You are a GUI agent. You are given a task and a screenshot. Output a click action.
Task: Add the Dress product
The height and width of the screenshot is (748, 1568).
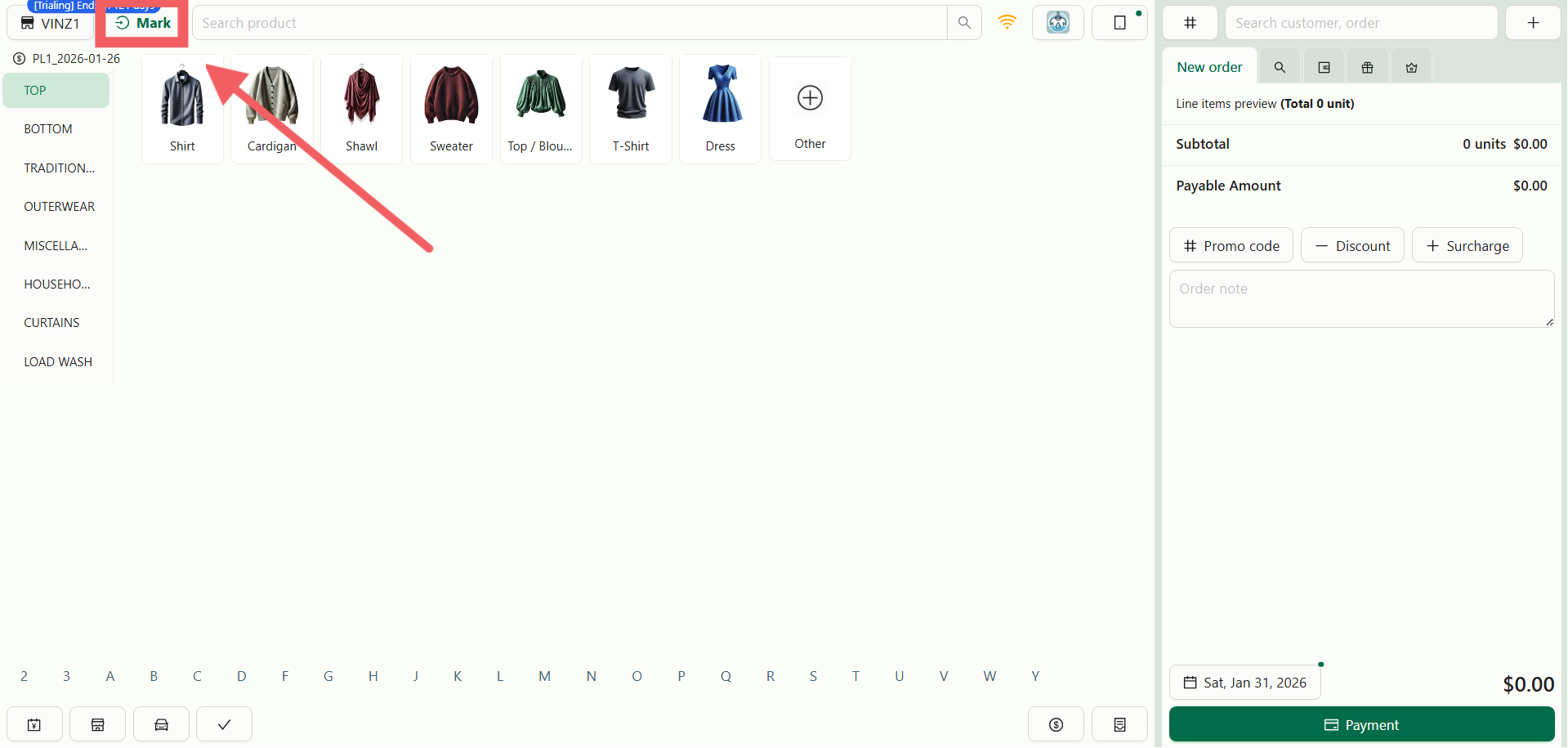(x=720, y=110)
